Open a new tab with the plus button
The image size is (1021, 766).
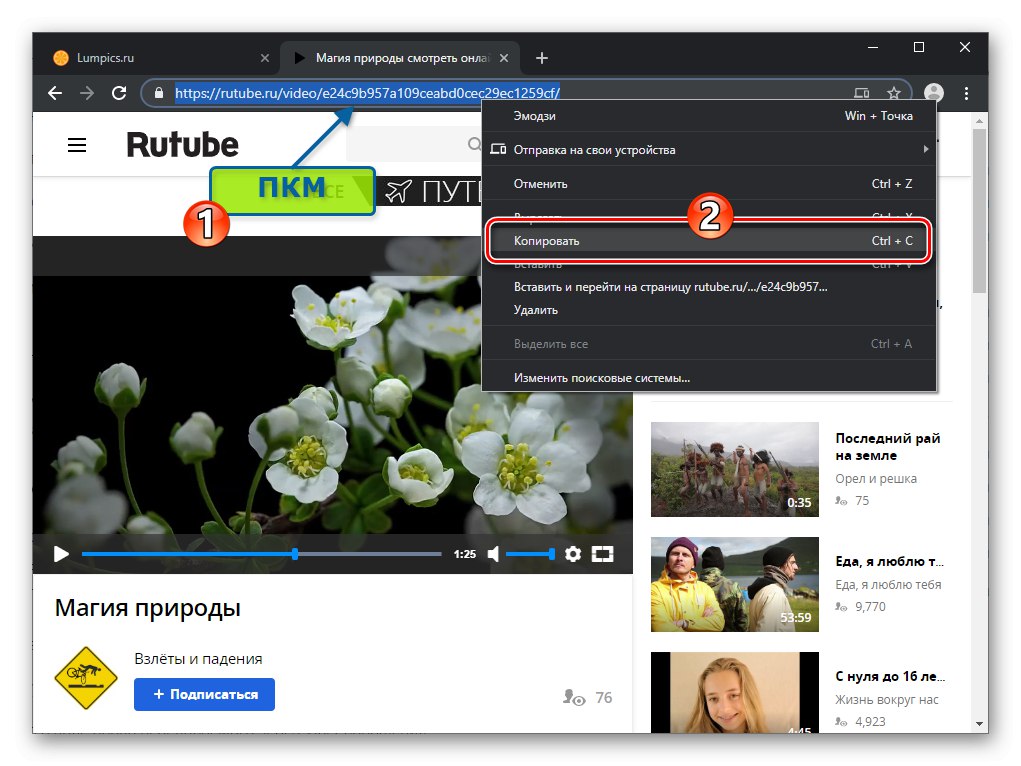point(542,58)
